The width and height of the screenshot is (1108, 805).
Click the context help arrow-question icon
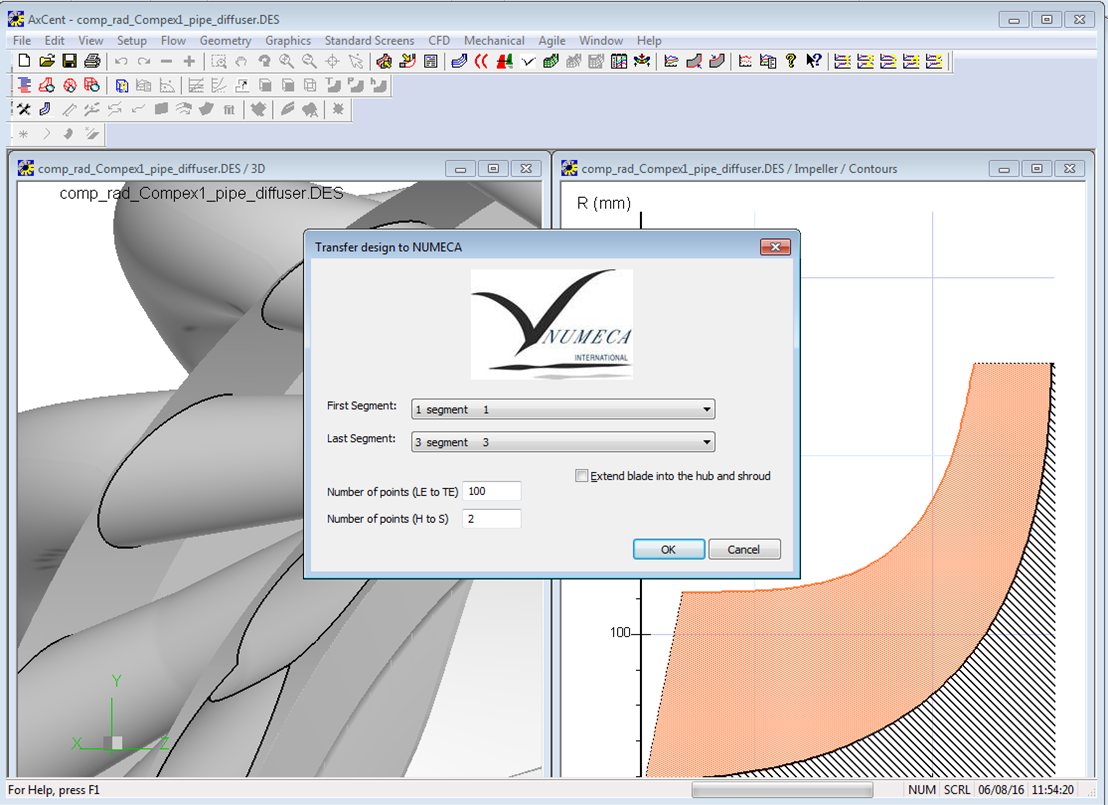tap(814, 62)
